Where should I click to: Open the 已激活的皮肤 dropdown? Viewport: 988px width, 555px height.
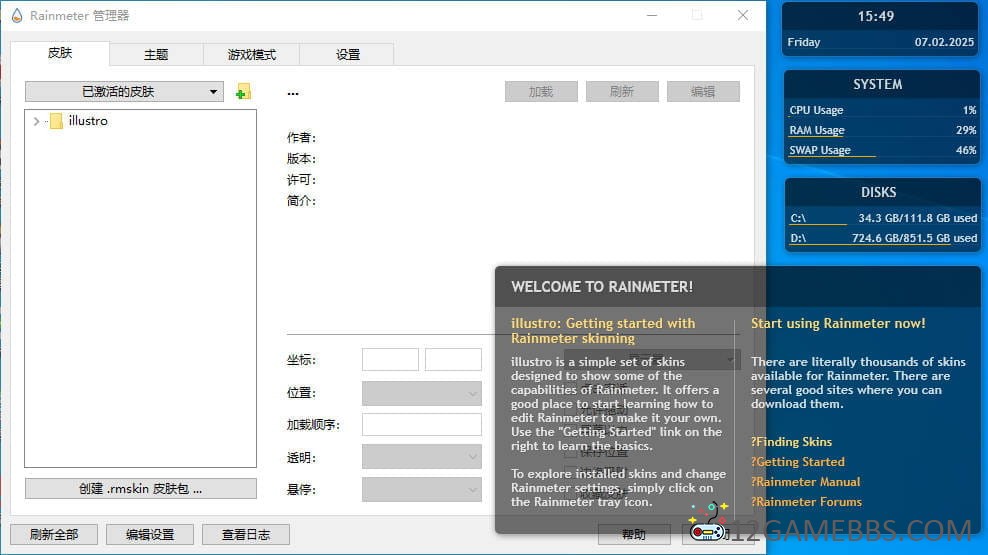tap(125, 91)
